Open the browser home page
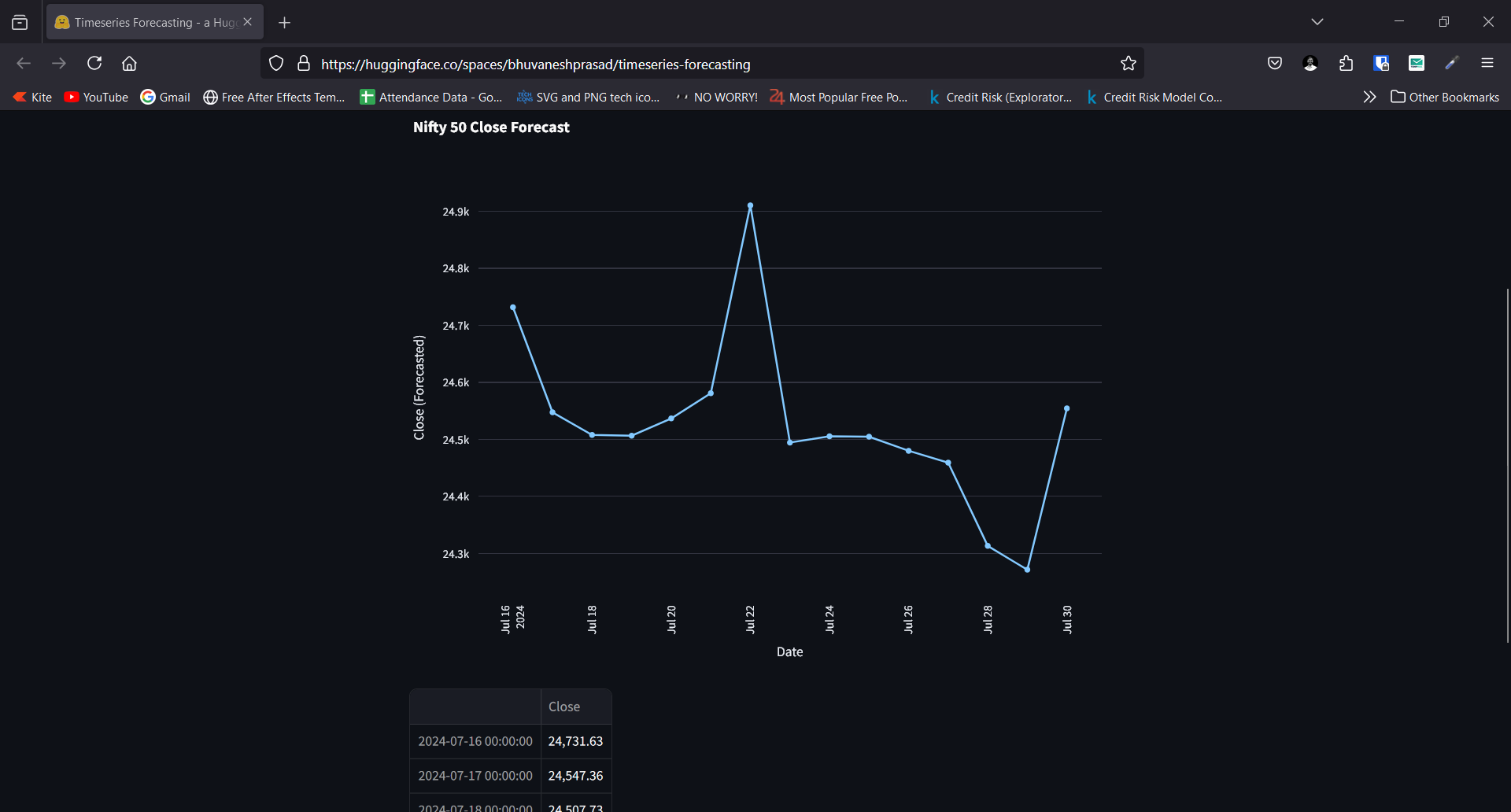 (129, 64)
